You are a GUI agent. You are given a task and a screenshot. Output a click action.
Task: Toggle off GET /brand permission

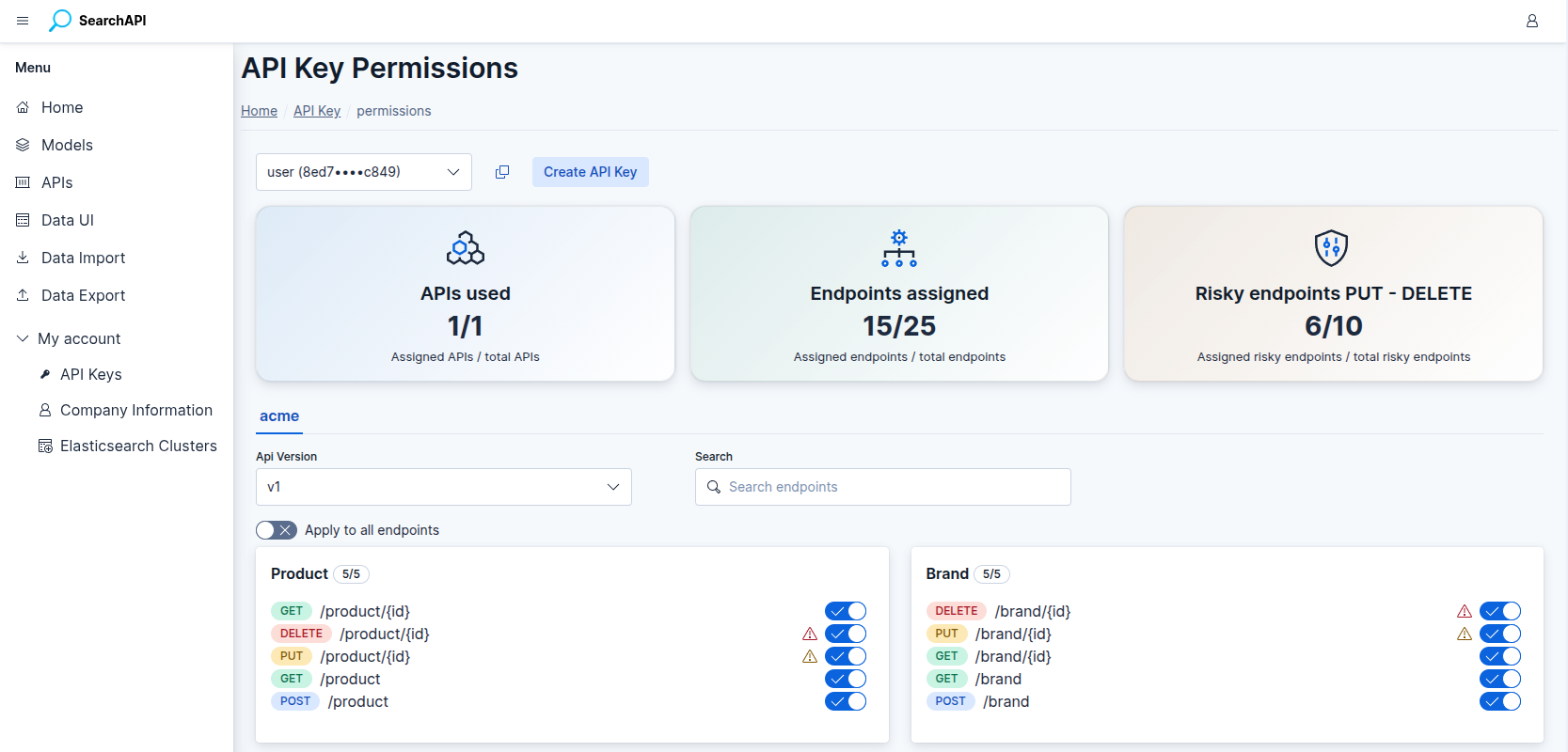point(1500,679)
